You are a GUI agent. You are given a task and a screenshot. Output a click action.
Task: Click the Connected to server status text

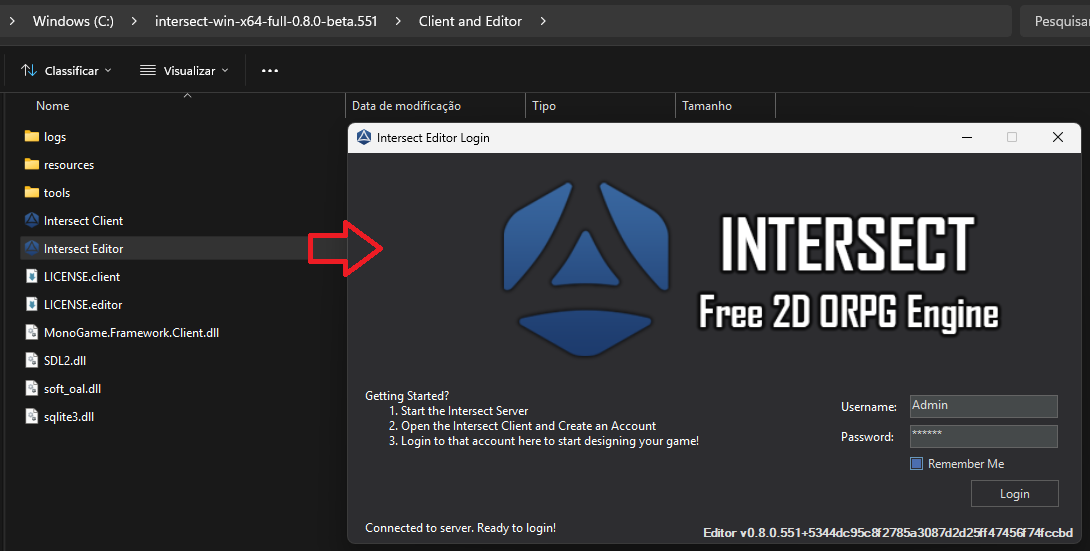460,527
